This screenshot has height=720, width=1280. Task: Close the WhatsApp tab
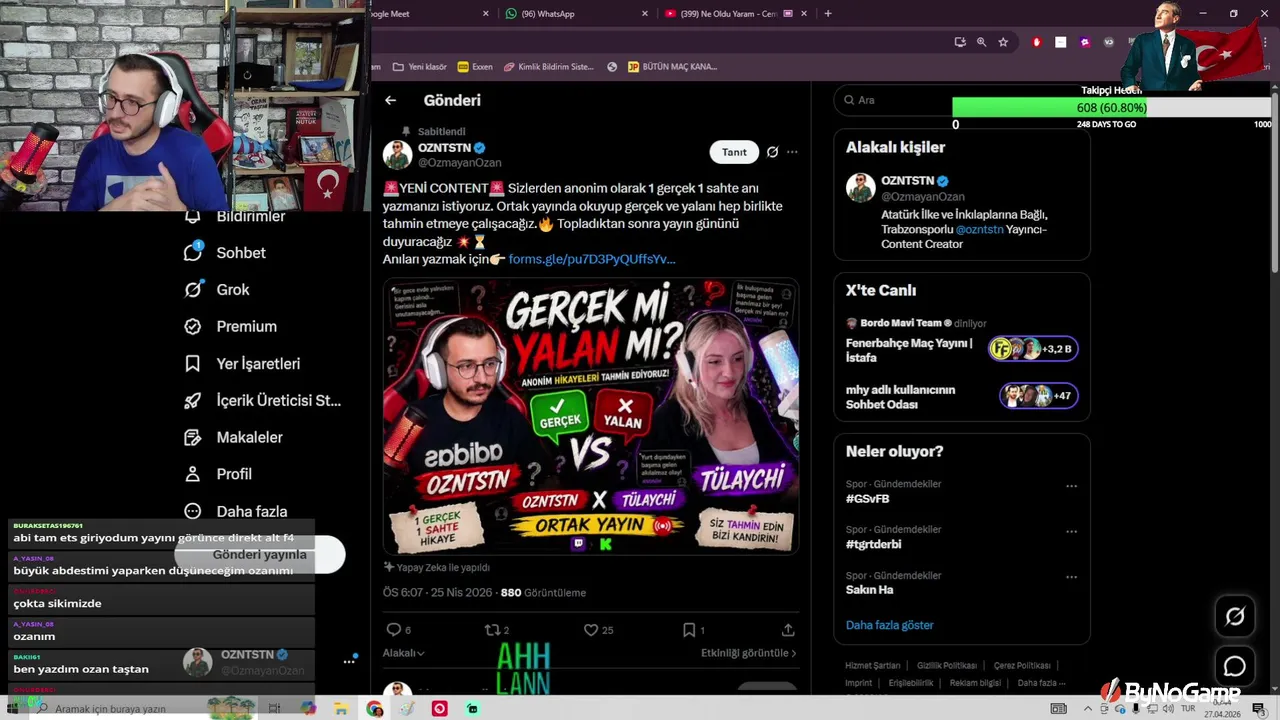coord(645,14)
